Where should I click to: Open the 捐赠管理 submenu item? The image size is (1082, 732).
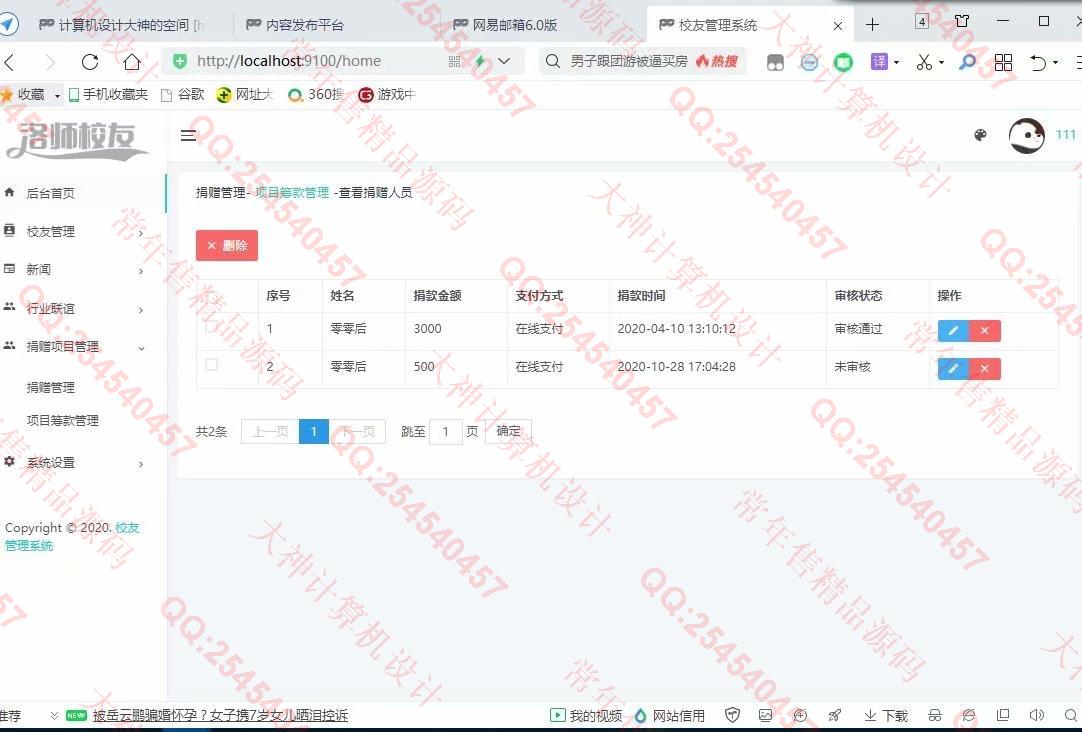tap(51, 388)
